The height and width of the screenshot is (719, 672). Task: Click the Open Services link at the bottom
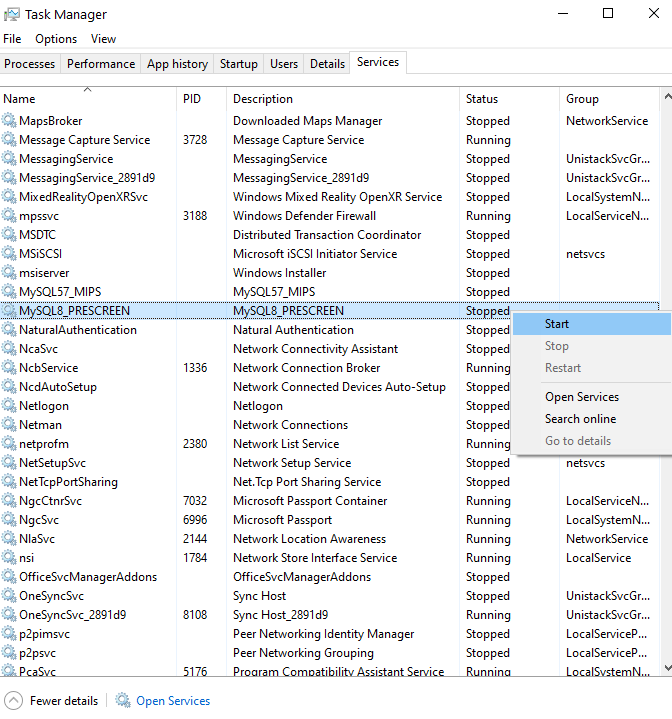(x=173, y=701)
